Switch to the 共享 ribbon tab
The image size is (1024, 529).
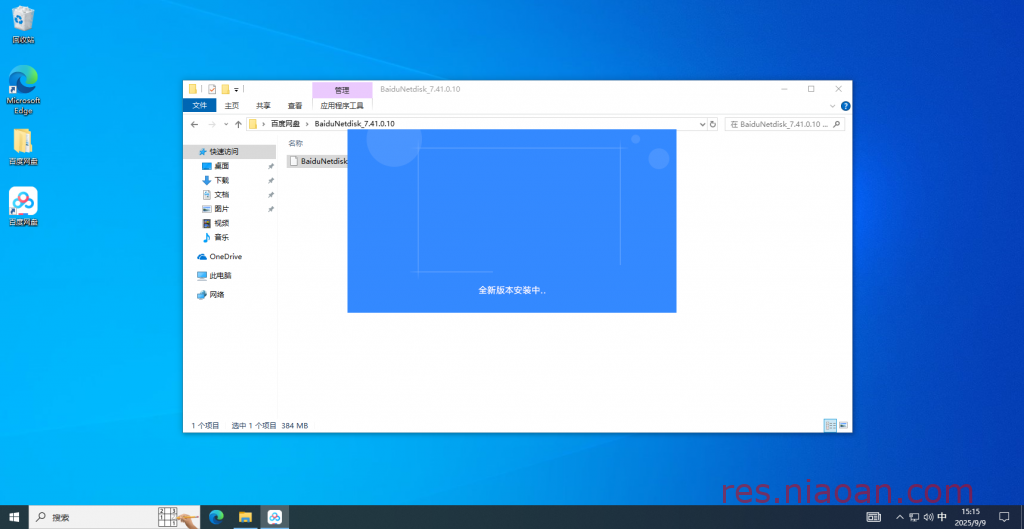(263, 105)
